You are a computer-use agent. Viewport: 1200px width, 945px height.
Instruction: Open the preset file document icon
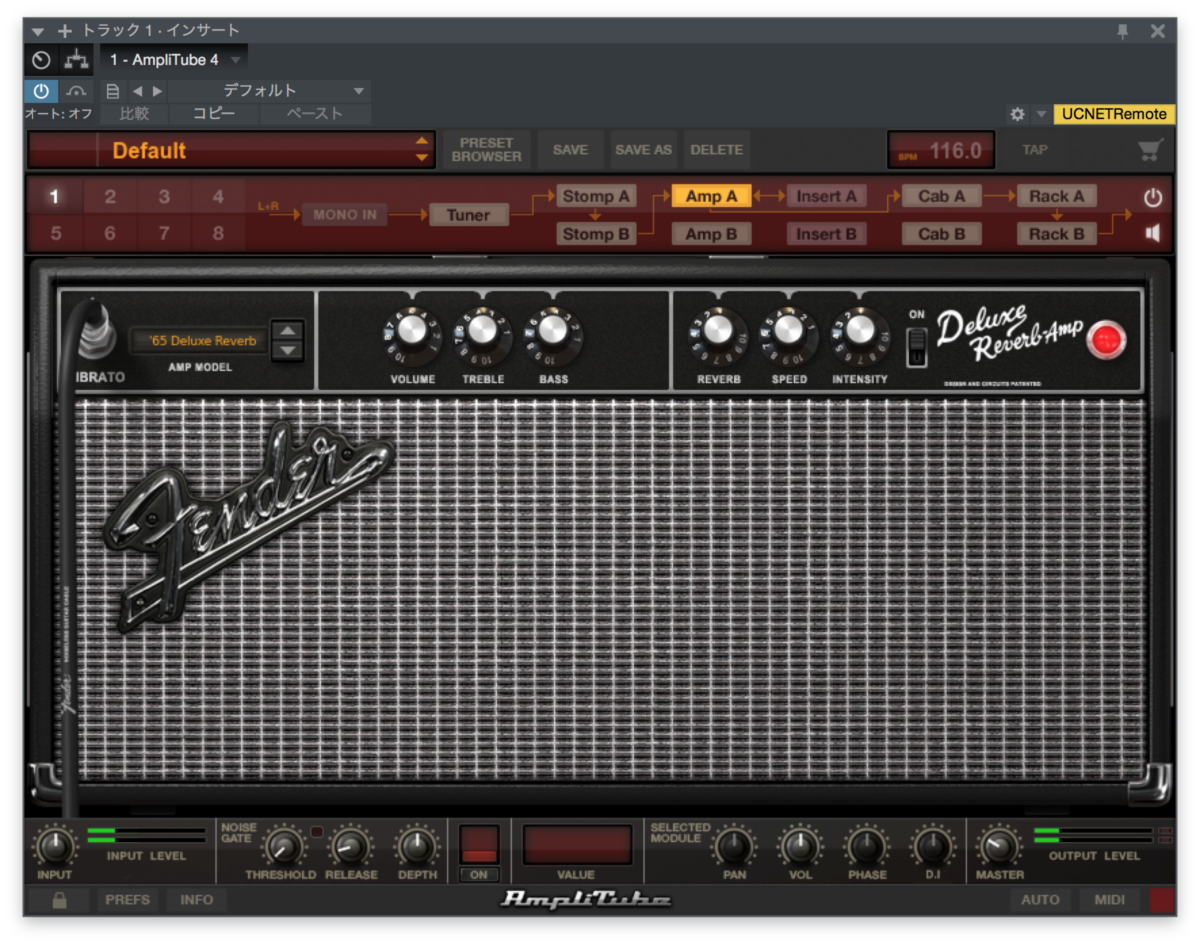pos(113,91)
